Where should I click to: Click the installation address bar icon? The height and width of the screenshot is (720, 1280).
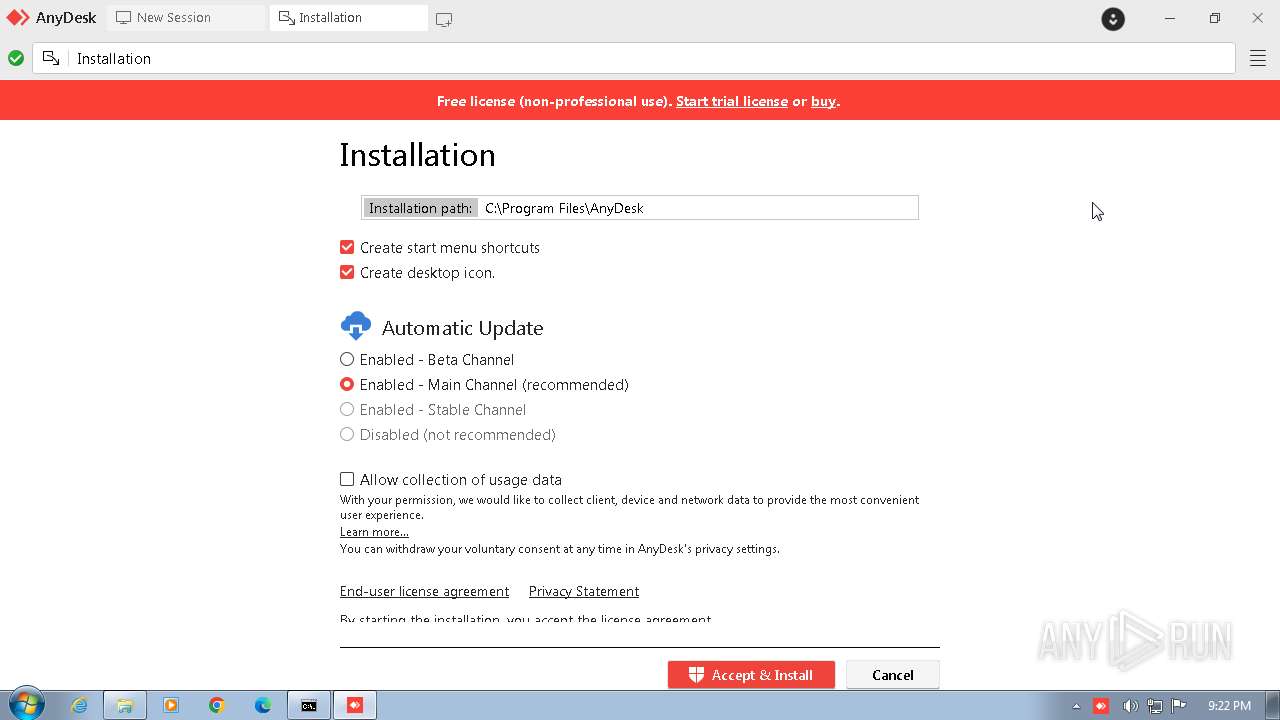pyautogui.click(x=51, y=58)
